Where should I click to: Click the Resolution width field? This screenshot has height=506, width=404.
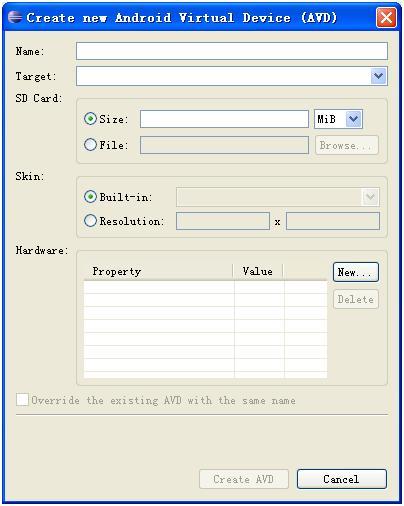(223, 221)
